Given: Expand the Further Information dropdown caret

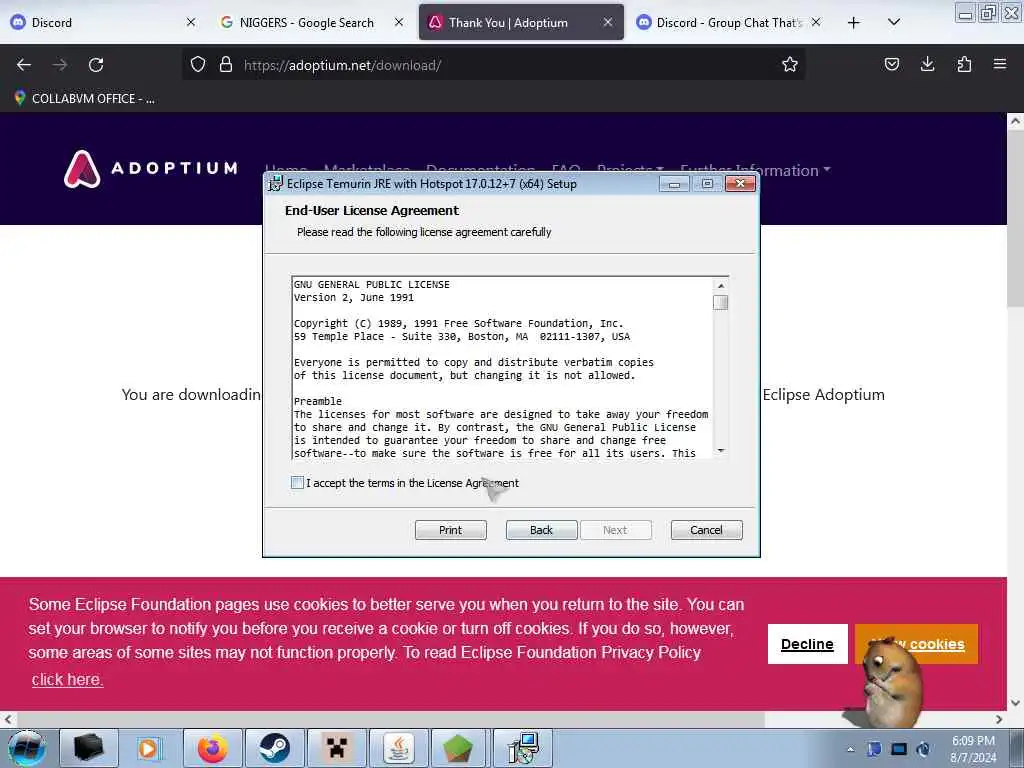Looking at the screenshot, I should 827,169.
